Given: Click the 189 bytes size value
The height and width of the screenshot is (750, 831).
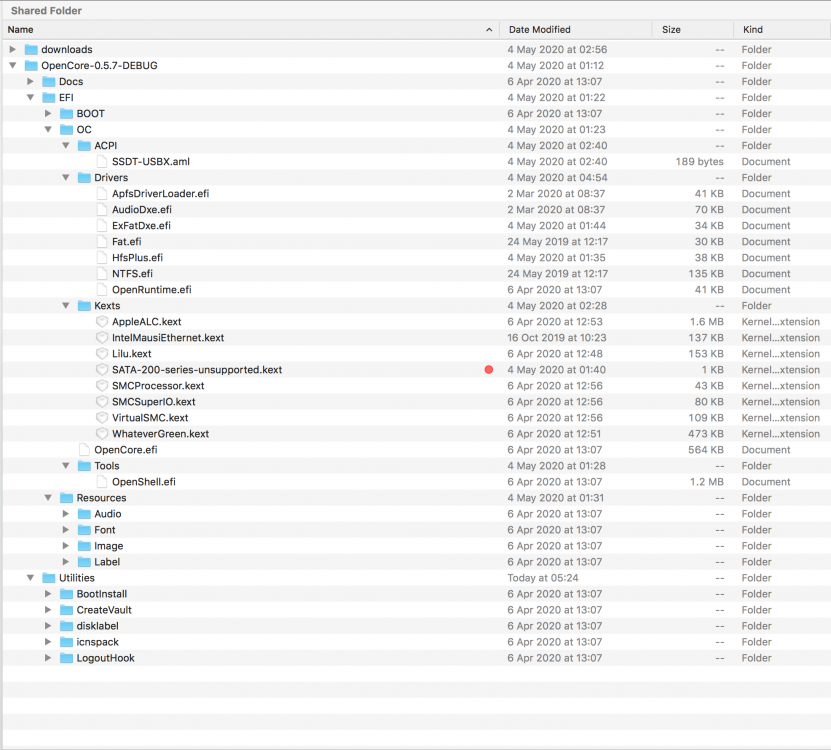Looking at the screenshot, I should tap(699, 161).
